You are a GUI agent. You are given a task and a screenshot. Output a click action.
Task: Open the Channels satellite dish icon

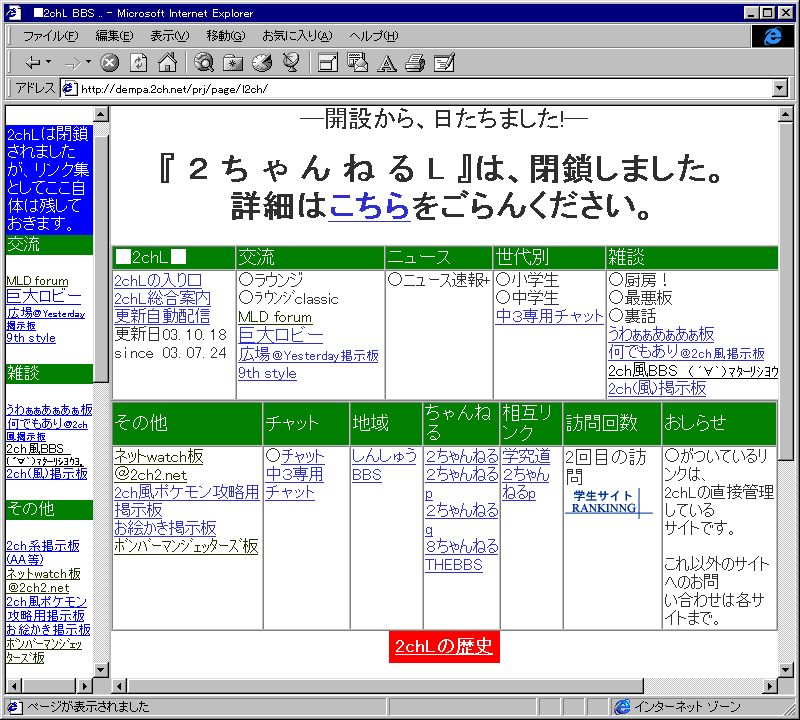291,63
